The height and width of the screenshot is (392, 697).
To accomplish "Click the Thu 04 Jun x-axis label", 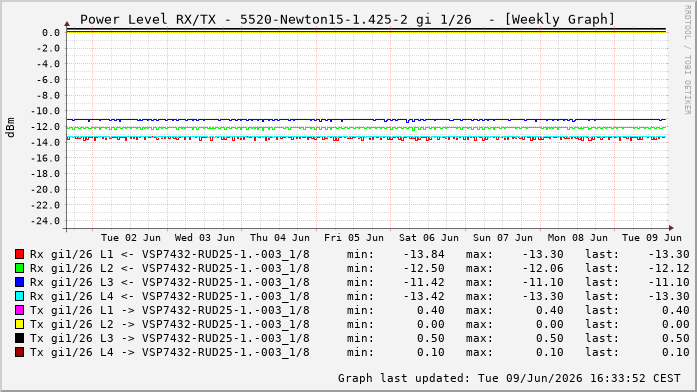I will click(x=280, y=238).
